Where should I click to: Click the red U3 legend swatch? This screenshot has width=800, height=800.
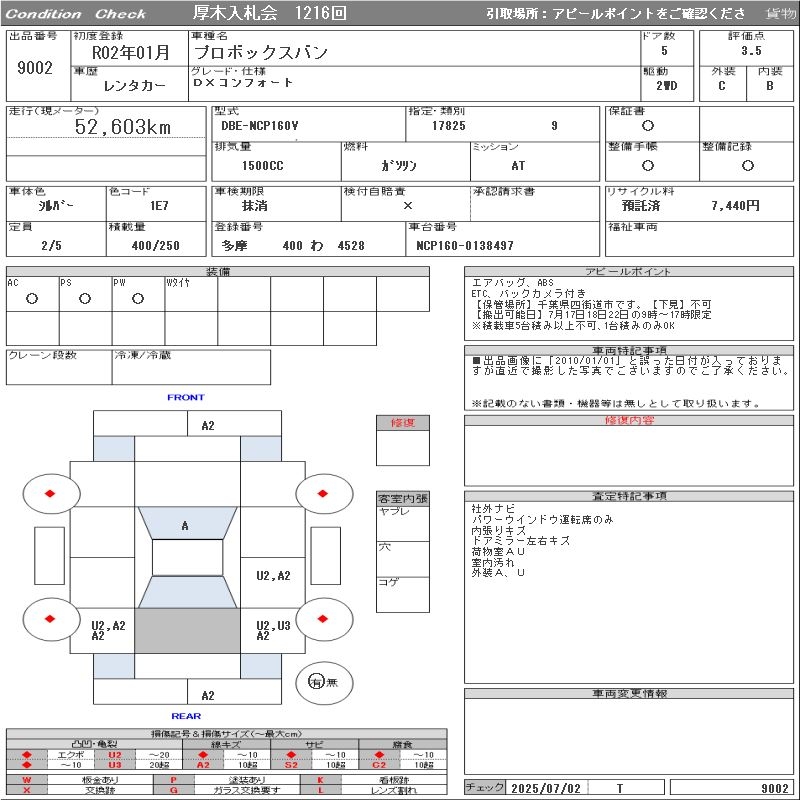point(115,765)
